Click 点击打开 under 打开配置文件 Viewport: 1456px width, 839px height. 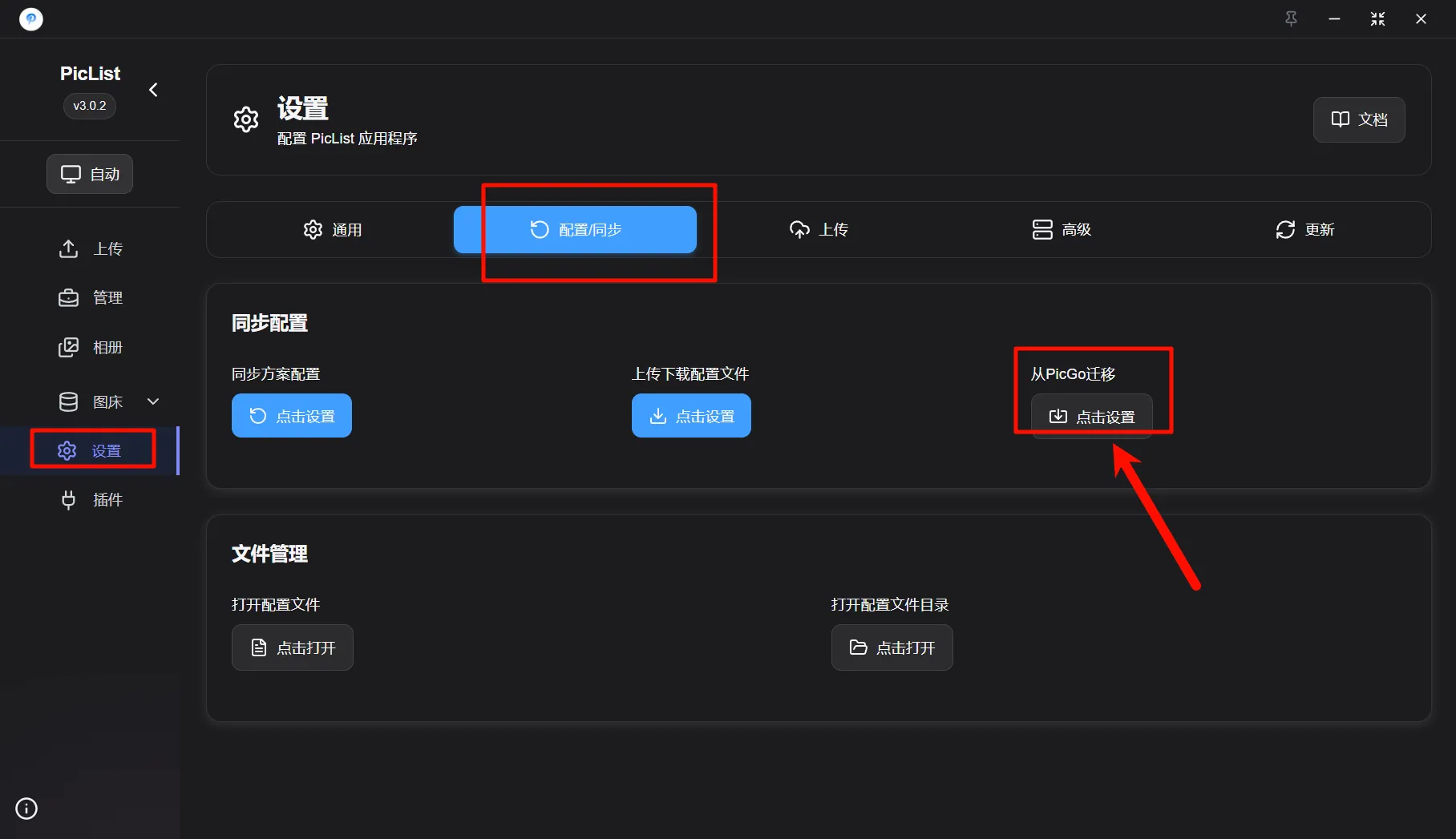pyautogui.click(x=293, y=647)
